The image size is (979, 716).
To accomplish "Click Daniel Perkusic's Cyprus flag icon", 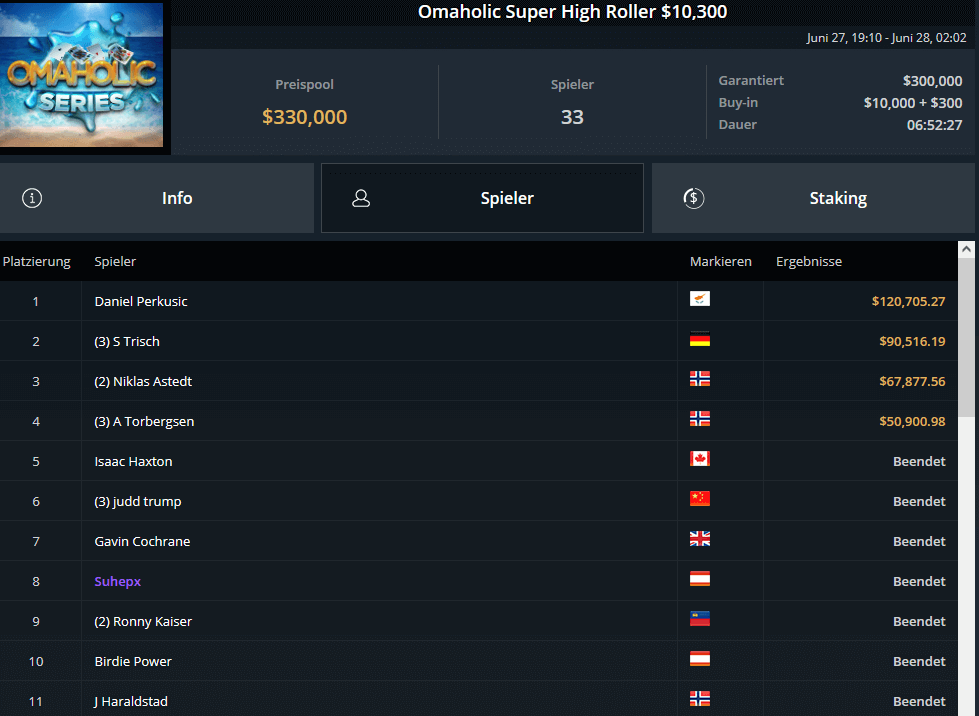I will [x=699, y=300].
